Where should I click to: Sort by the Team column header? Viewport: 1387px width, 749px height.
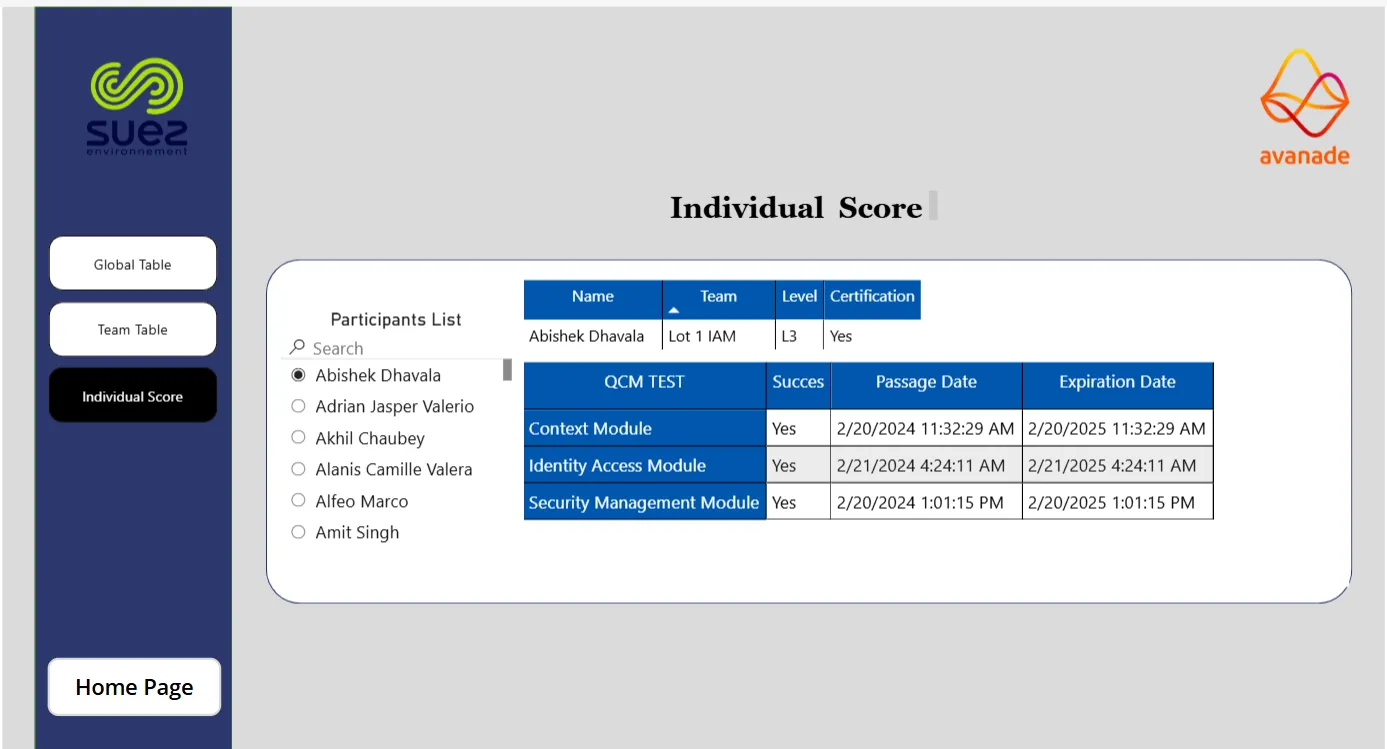(x=719, y=299)
